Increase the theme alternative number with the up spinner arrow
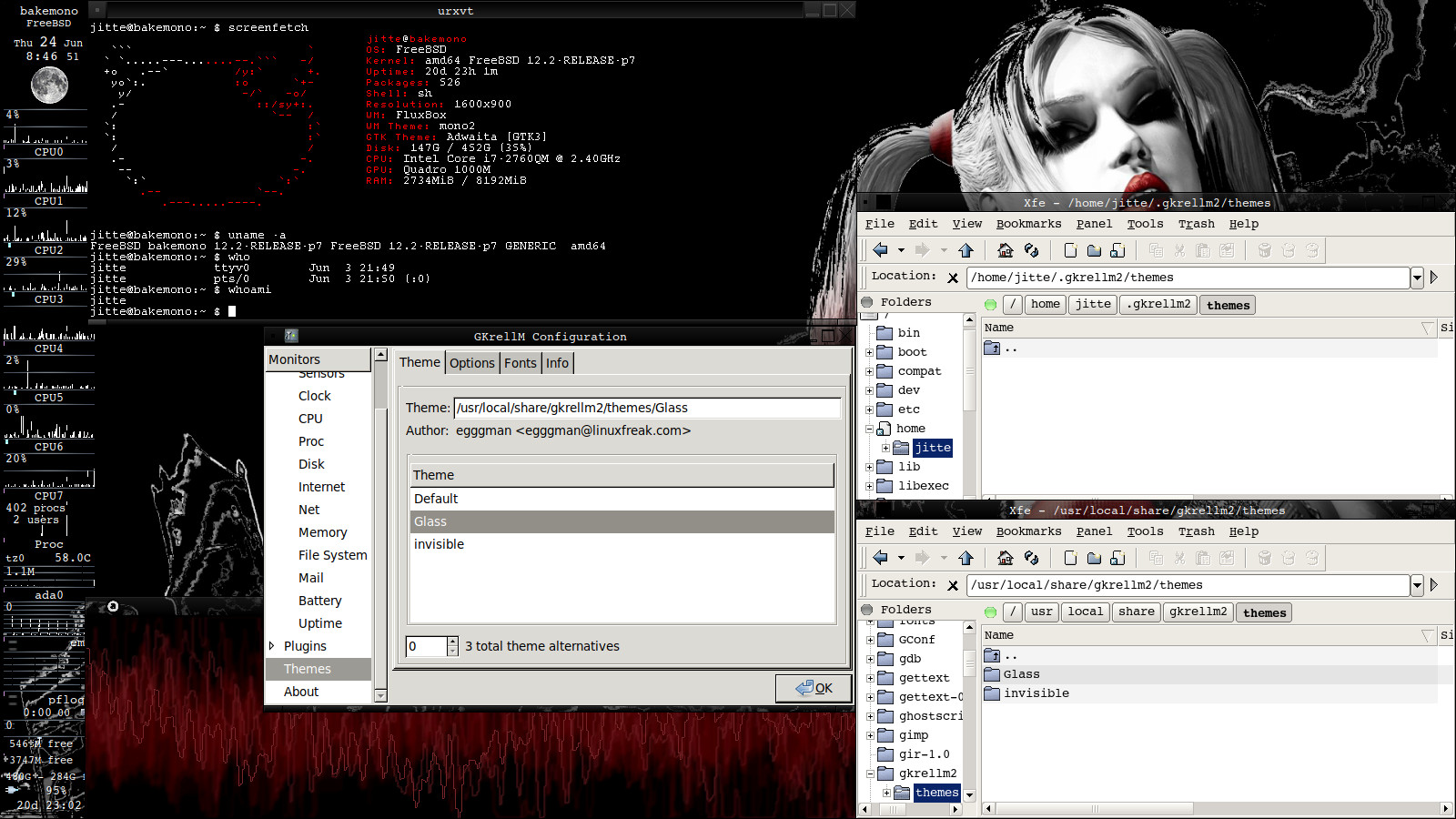 pyautogui.click(x=452, y=641)
